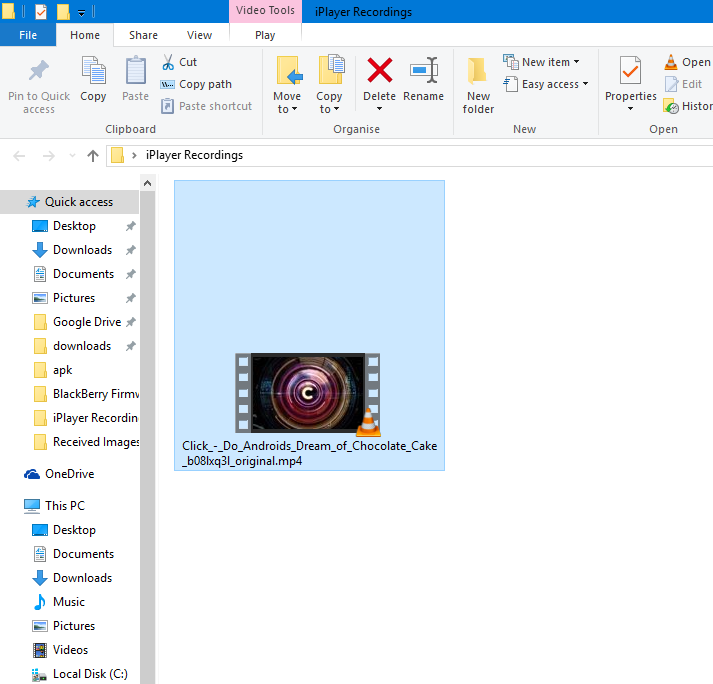713x684 pixels.
Task: Click Quick Access Toolbar properties checkmark icon
Action: [x=41, y=11]
